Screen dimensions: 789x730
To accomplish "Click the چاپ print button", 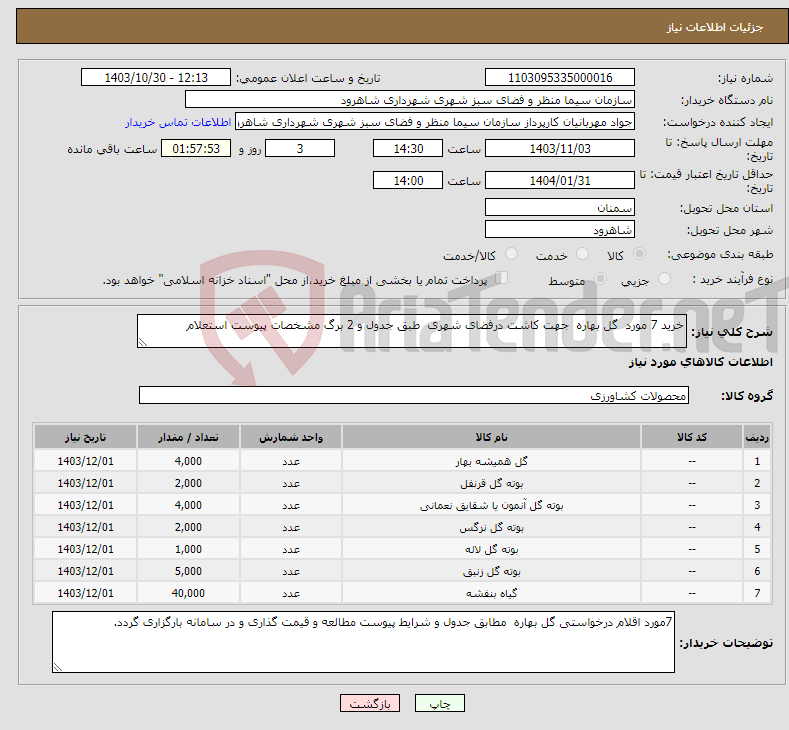I will click(440, 703).
